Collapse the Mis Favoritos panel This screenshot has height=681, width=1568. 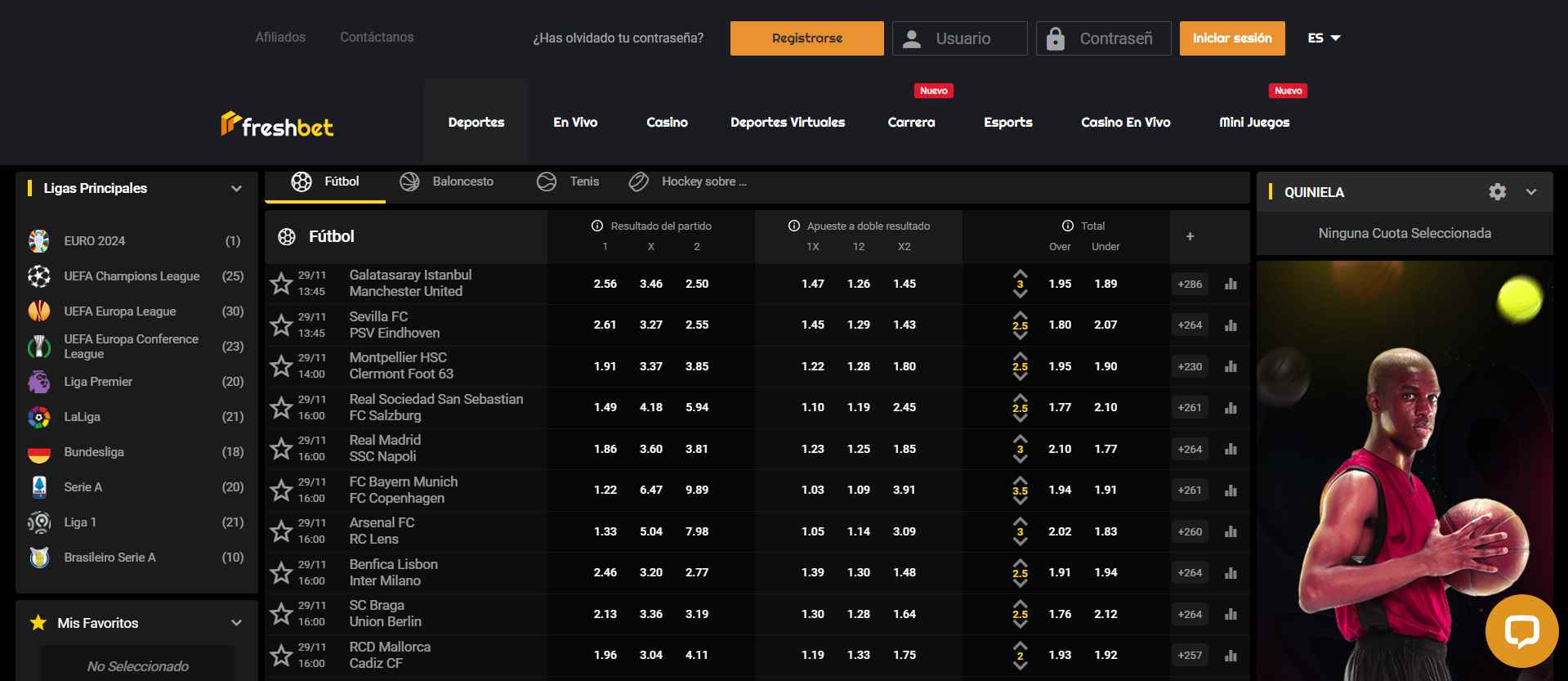[x=236, y=623]
